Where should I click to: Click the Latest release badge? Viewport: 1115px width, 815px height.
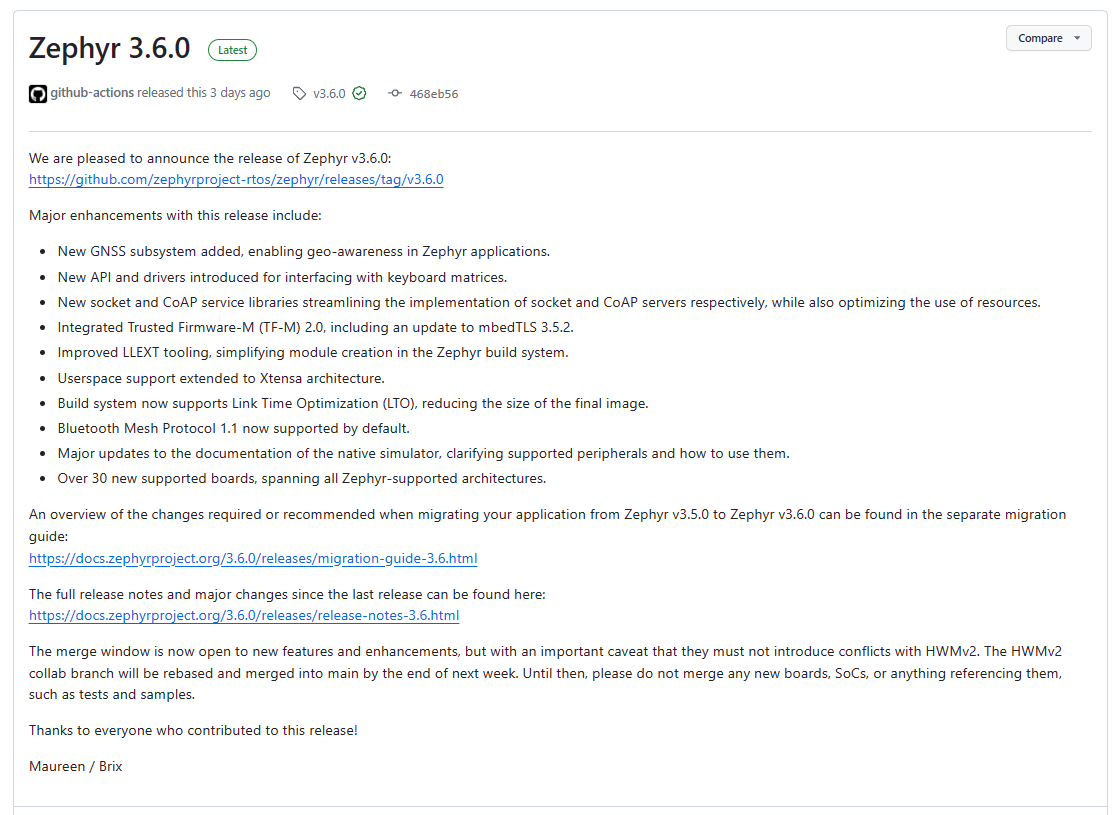pos(233,50)
